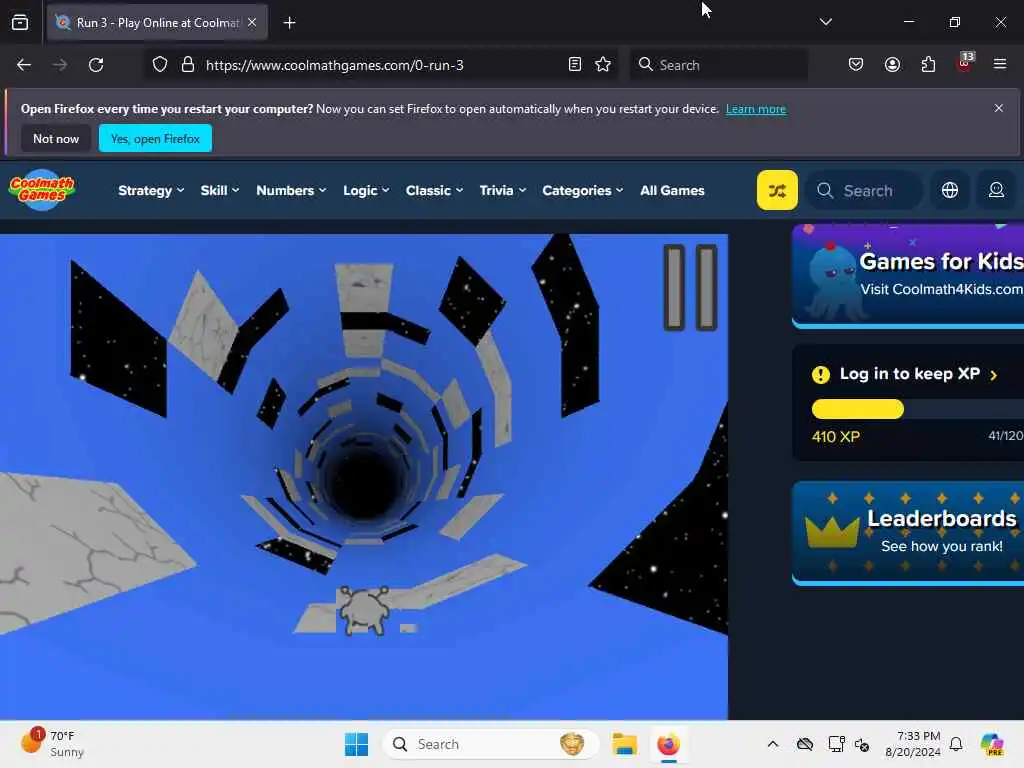Click the muted volume tray icon
The height and width of the screenshot is (768, 1024).
(x=862, y=744)
